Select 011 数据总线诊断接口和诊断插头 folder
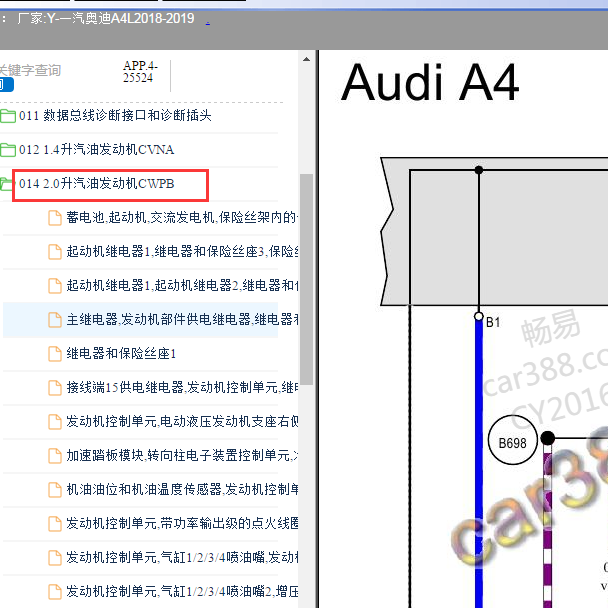 pos(115,116)
